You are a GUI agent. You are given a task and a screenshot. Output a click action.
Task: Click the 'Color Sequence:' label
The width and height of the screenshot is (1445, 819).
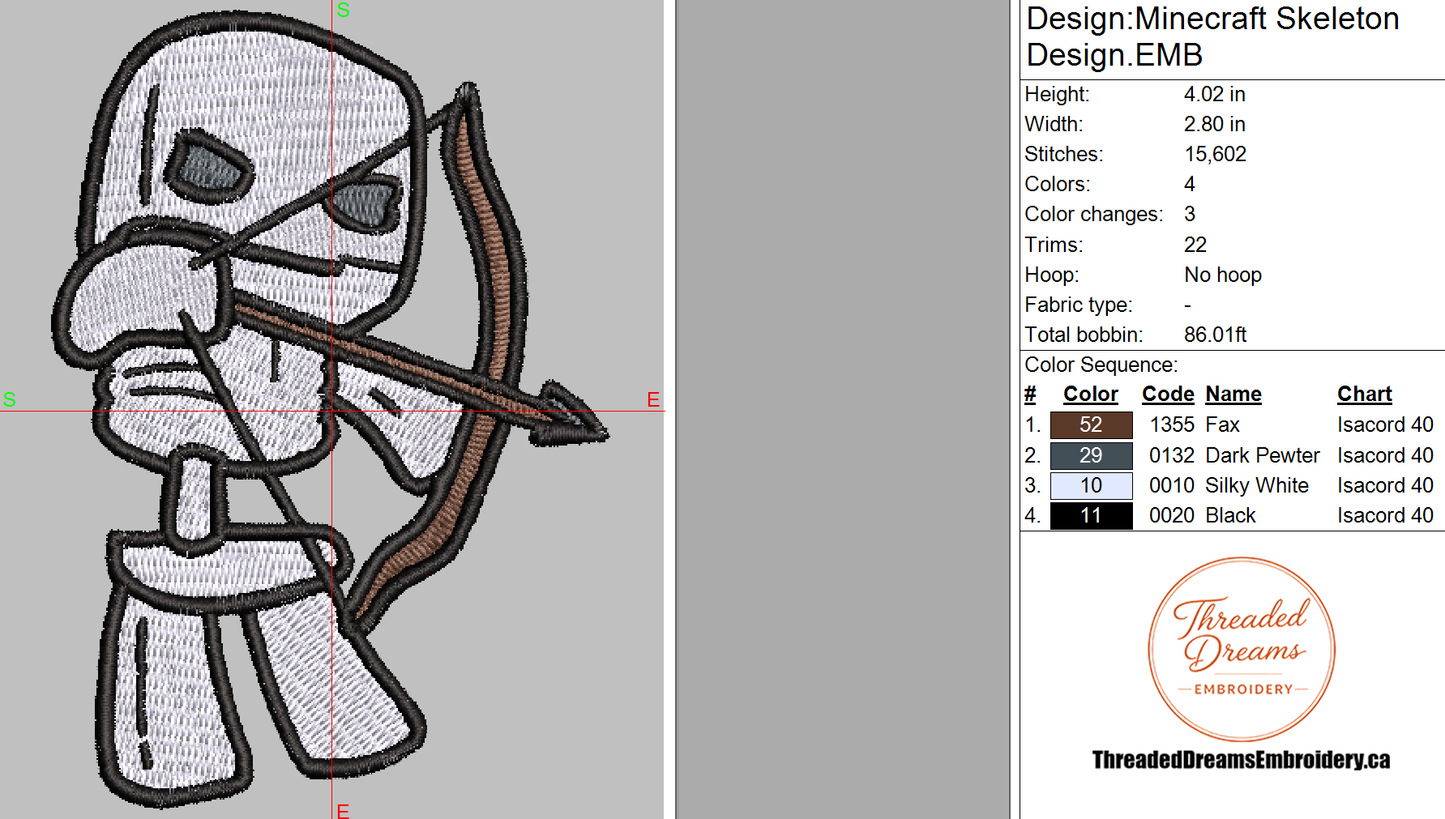click(1101, 365)
